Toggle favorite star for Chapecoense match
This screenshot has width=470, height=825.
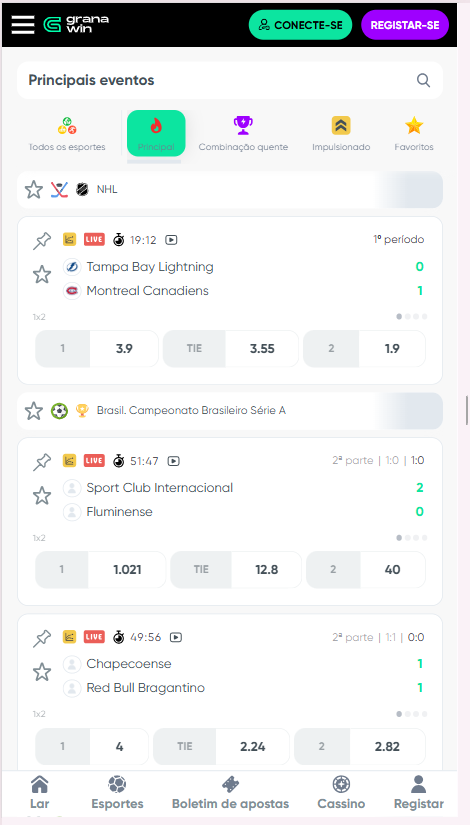42,672
